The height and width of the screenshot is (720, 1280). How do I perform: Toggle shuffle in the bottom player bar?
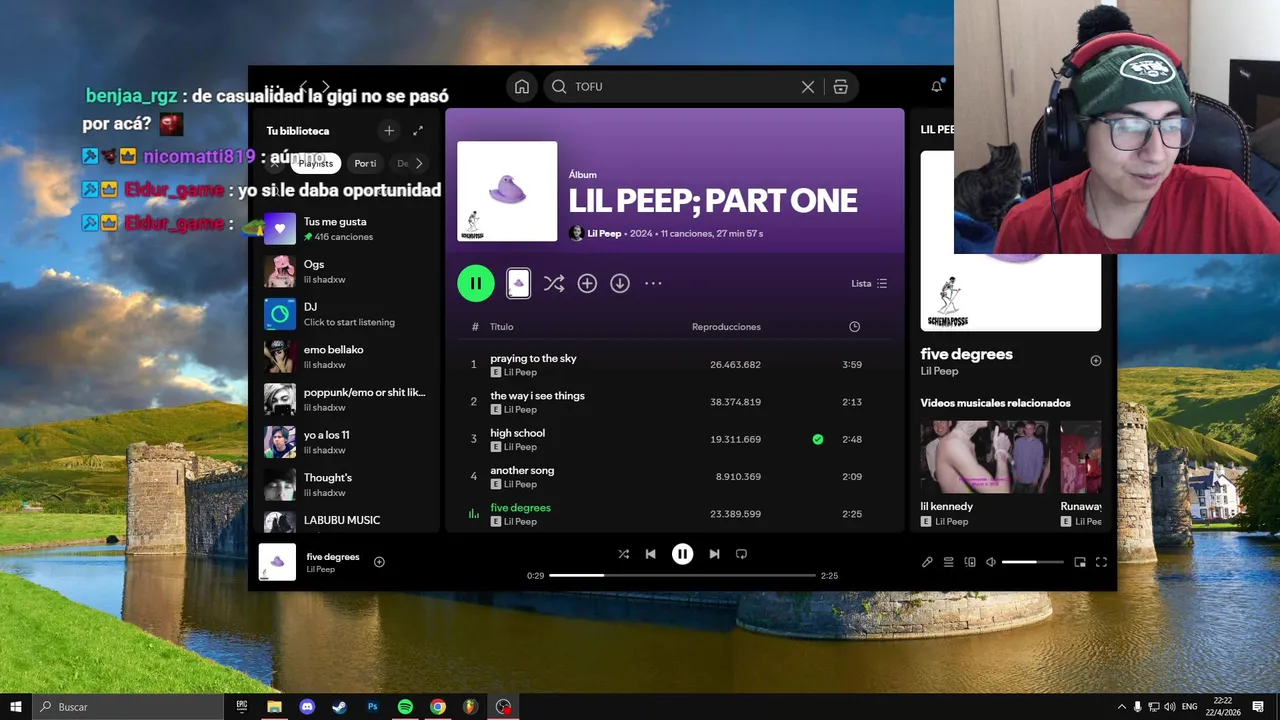pos(623,554)
